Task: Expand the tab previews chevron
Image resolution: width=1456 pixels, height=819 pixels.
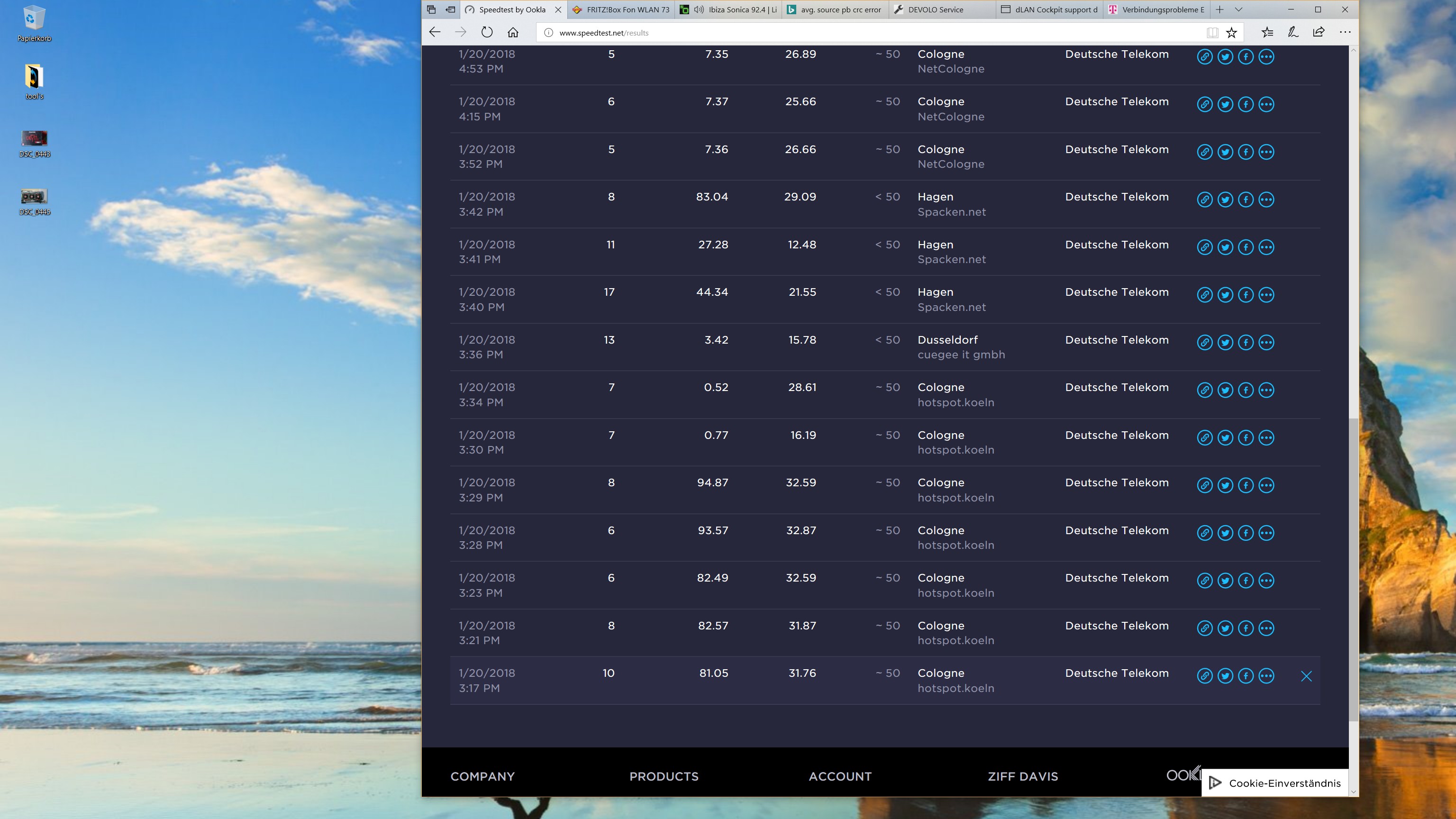Action: point(1238,9)
